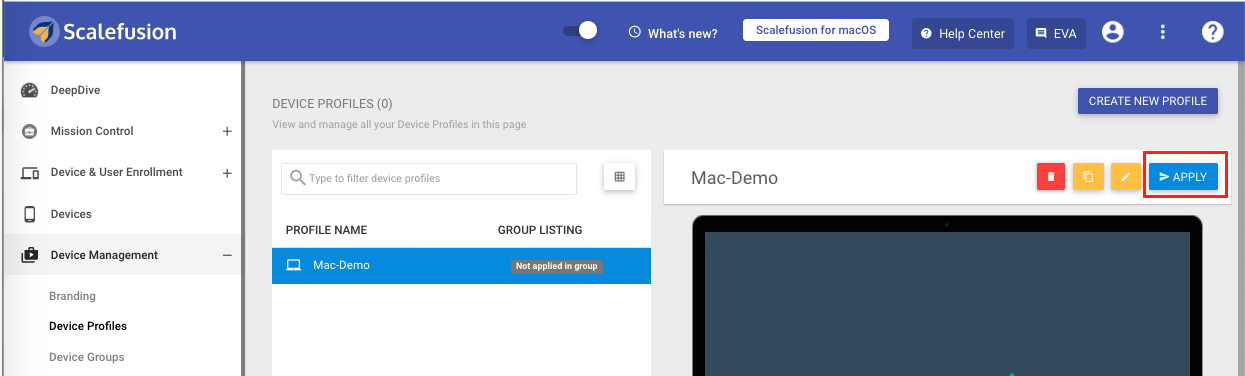Click the laptop icon in Mac-Demo row
This screenshot has width=1245, height=376.
[x=294, y=266]
